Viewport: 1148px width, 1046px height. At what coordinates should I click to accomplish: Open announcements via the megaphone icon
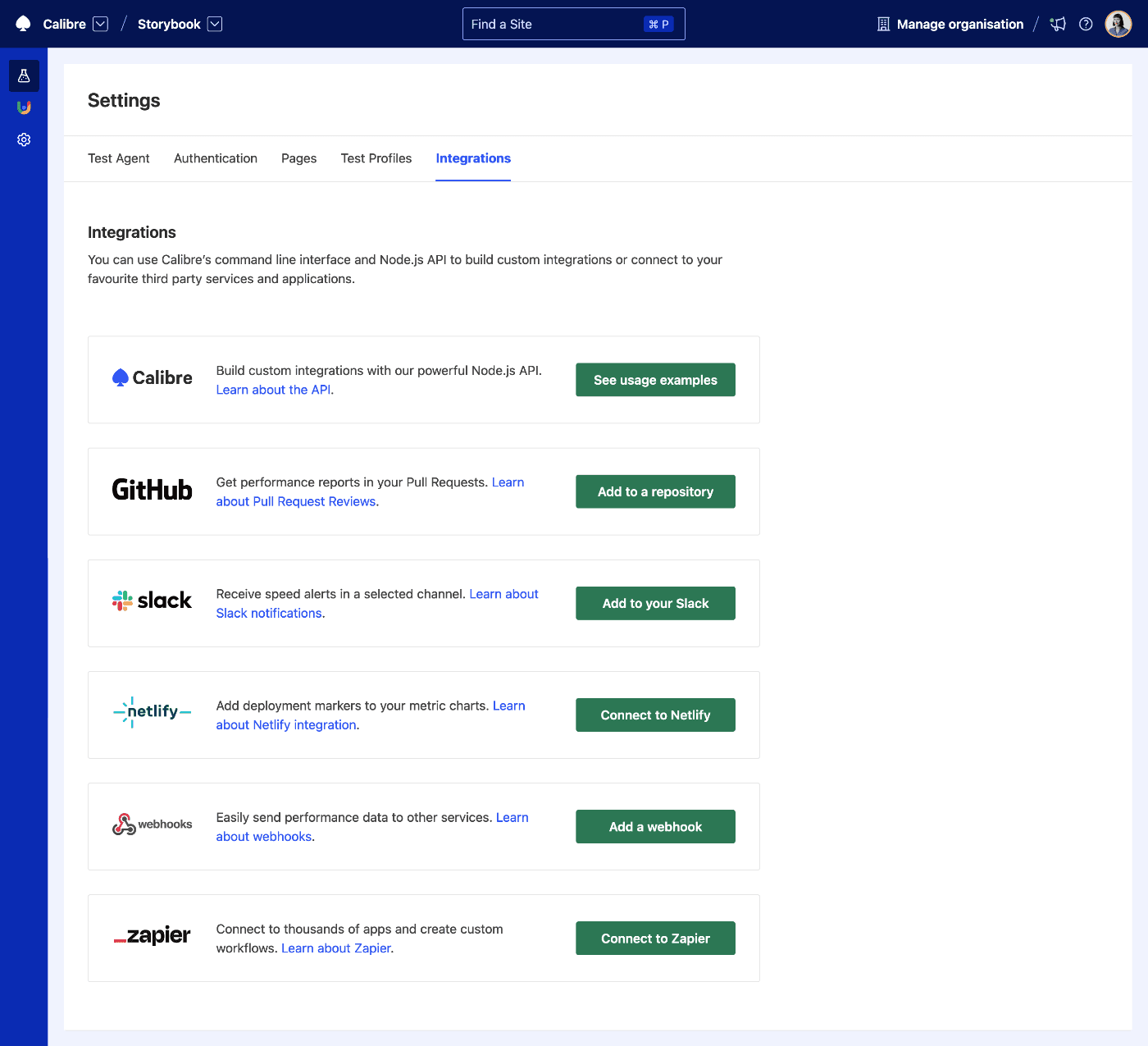coord(1058,25)
